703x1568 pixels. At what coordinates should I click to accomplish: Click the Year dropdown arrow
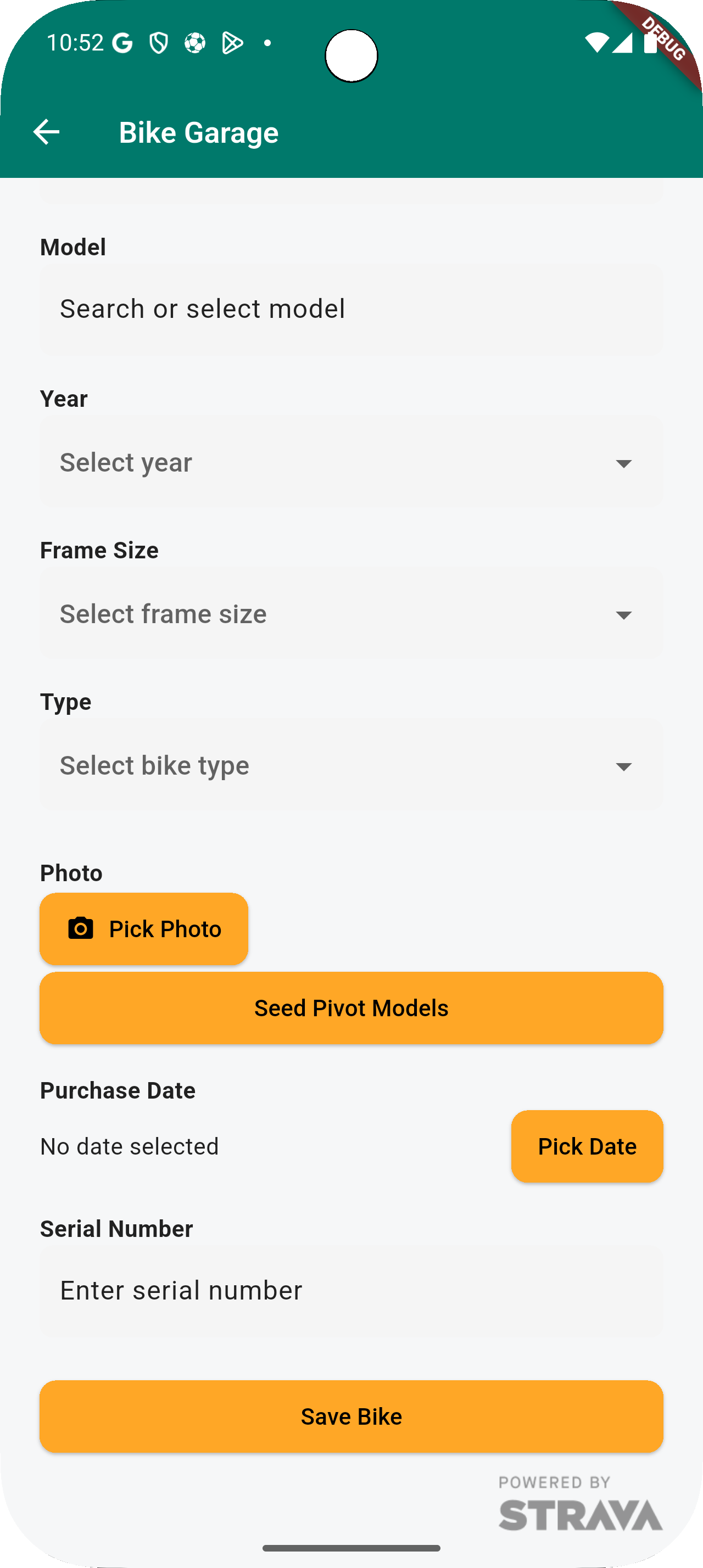[623, 464]
